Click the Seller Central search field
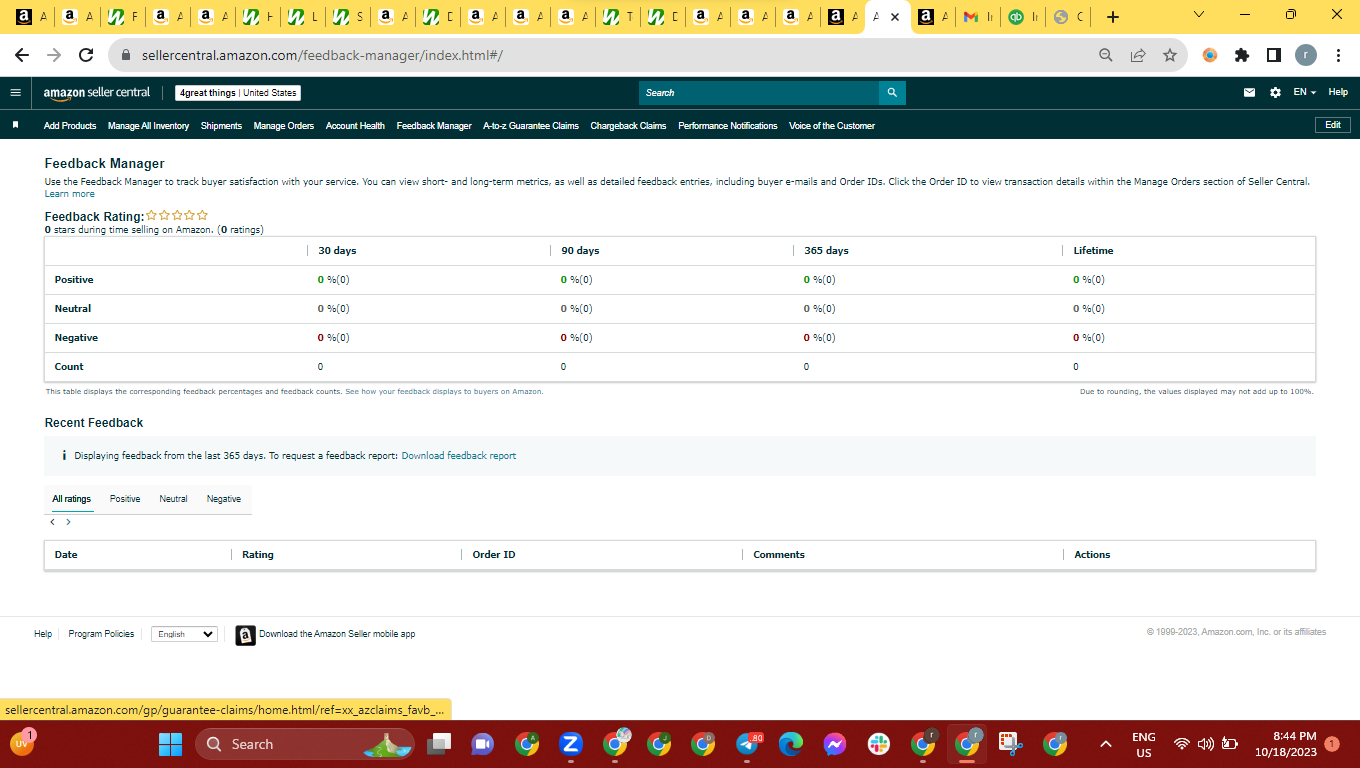This screenshot has width=1360, height=768. pyautogui.click(x=759, y=93)
